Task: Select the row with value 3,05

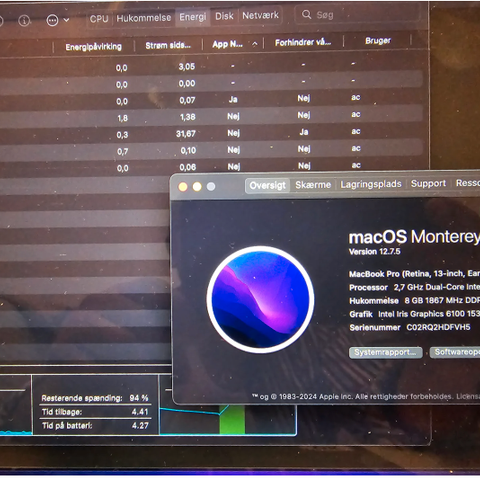Action: point(212,66)
